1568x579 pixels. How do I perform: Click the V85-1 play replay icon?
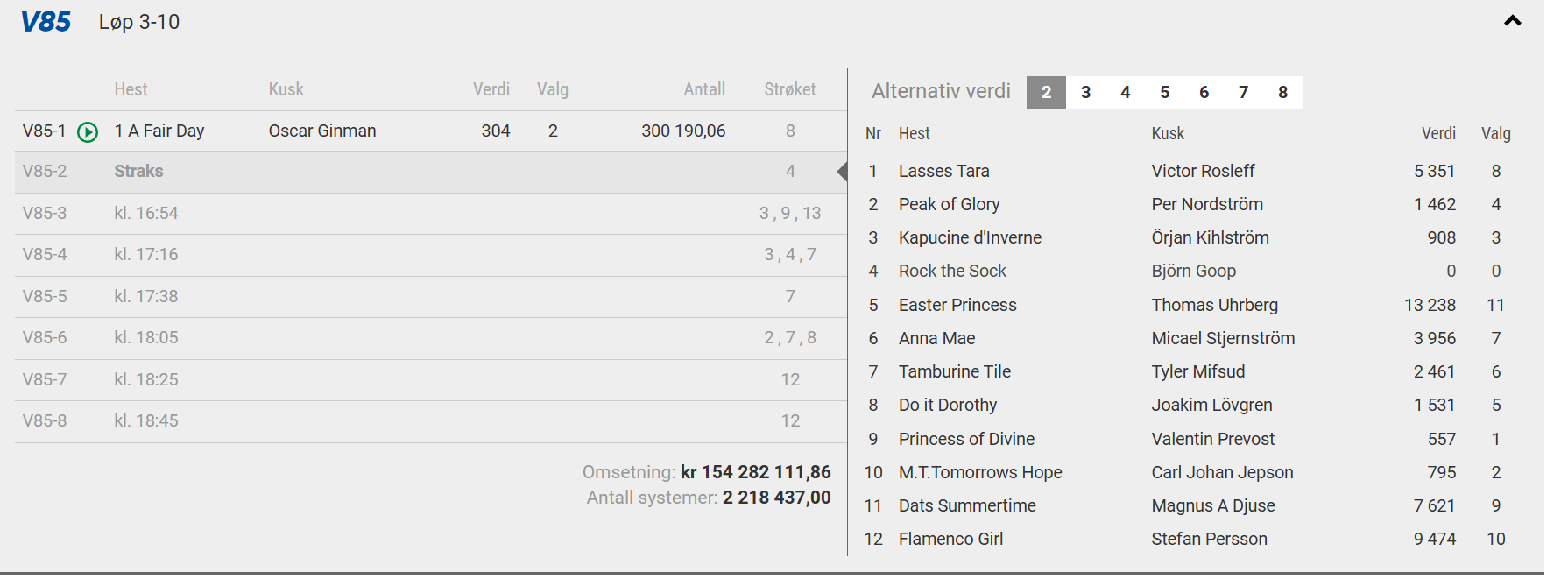(88, 132)
